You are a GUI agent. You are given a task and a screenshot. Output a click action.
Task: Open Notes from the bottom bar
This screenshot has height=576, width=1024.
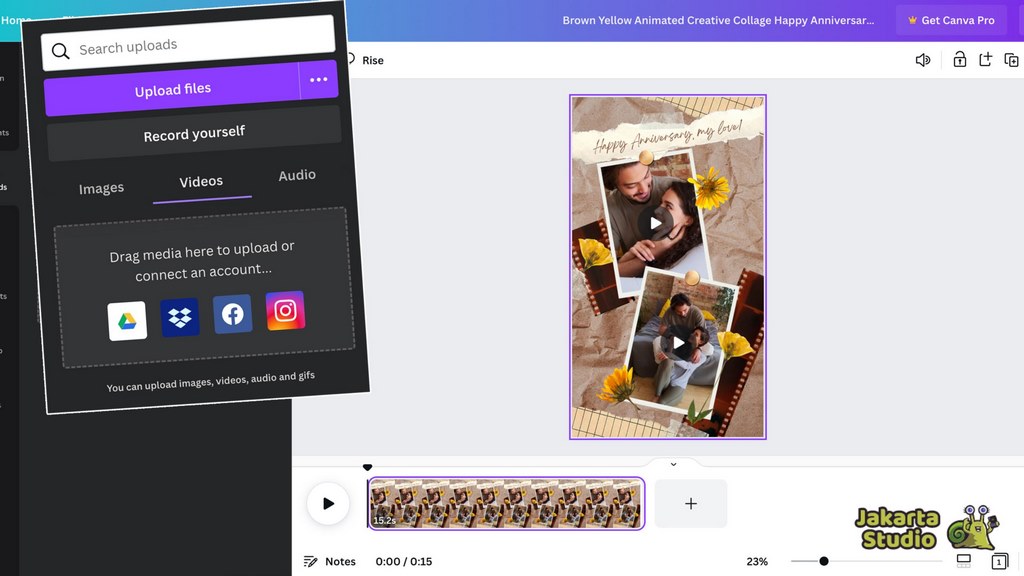[330, 561]
